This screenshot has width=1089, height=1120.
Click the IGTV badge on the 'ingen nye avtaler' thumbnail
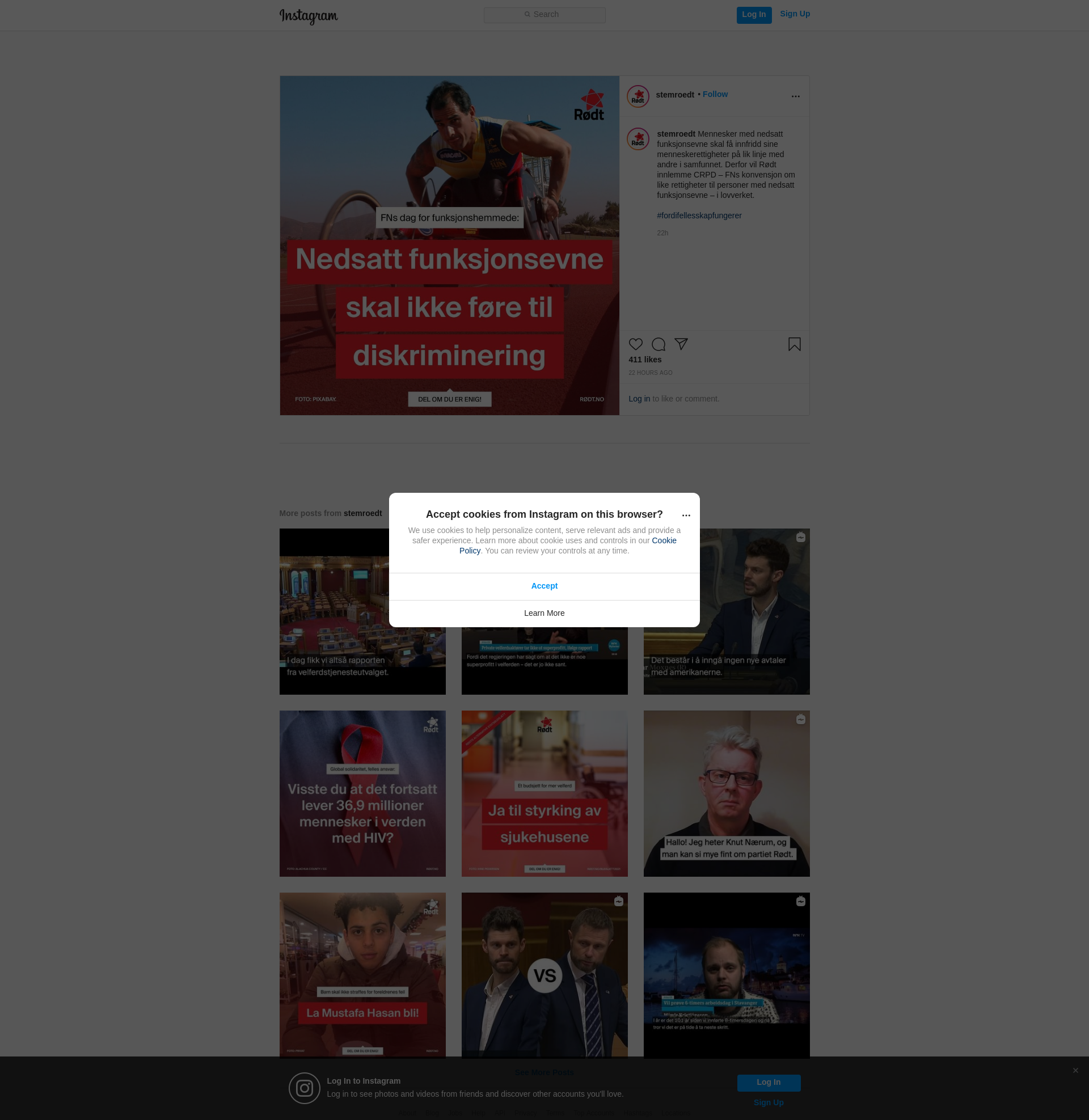(x=801, y=538)
